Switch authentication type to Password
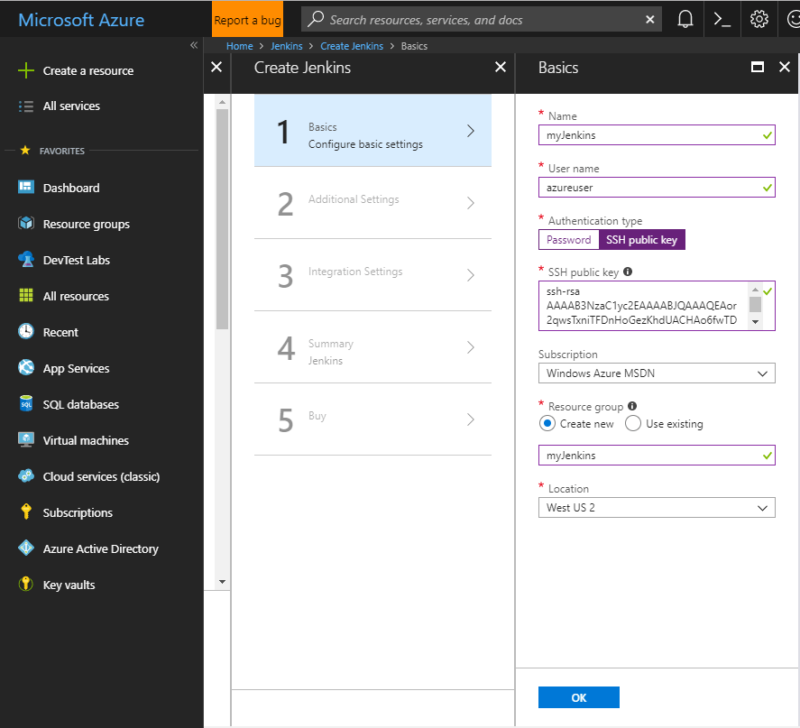 [568, 239]
